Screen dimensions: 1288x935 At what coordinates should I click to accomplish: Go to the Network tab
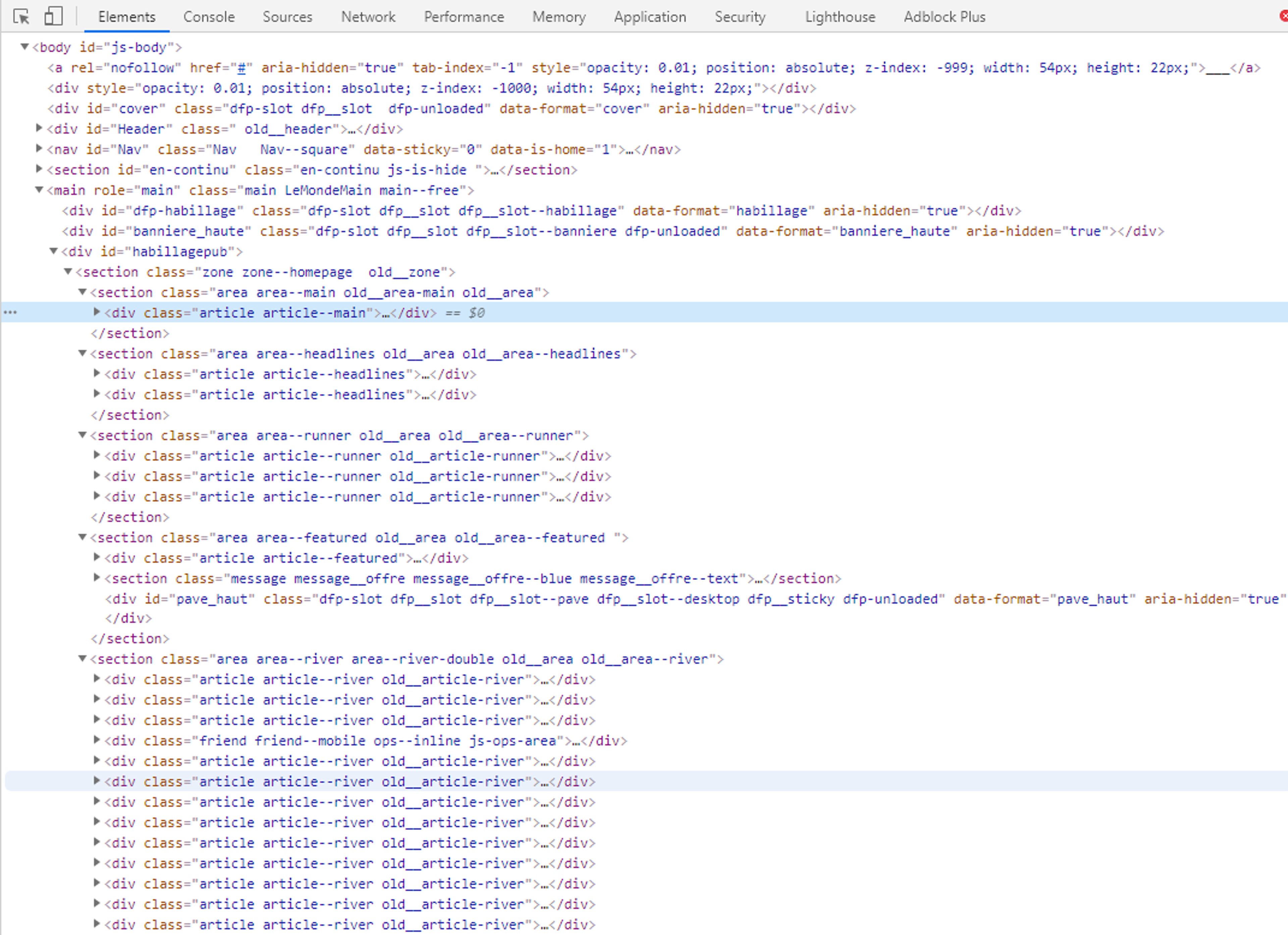pos(368,17)
